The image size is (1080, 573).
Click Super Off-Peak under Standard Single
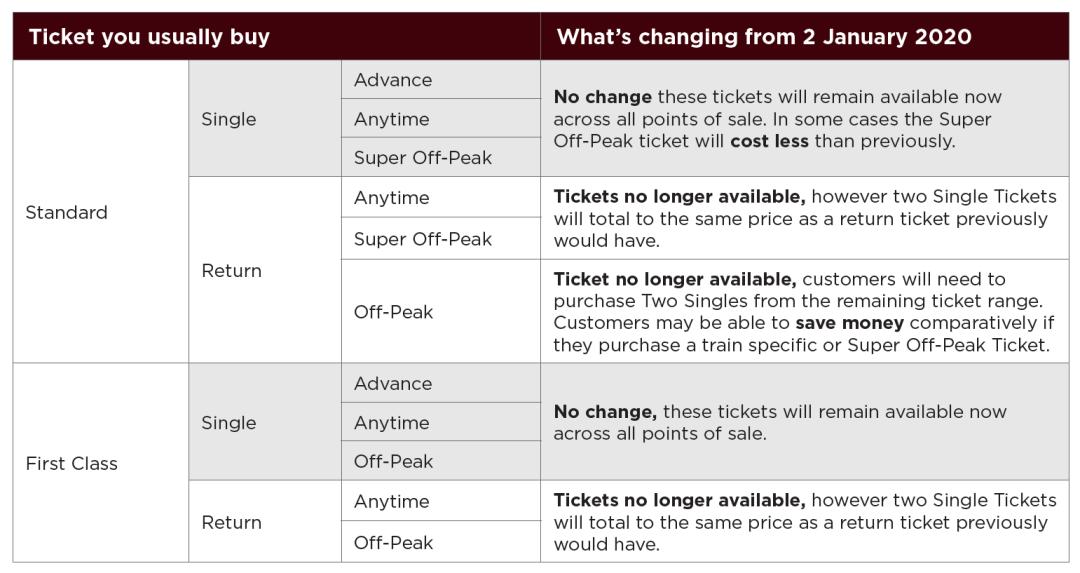point(423,158)
